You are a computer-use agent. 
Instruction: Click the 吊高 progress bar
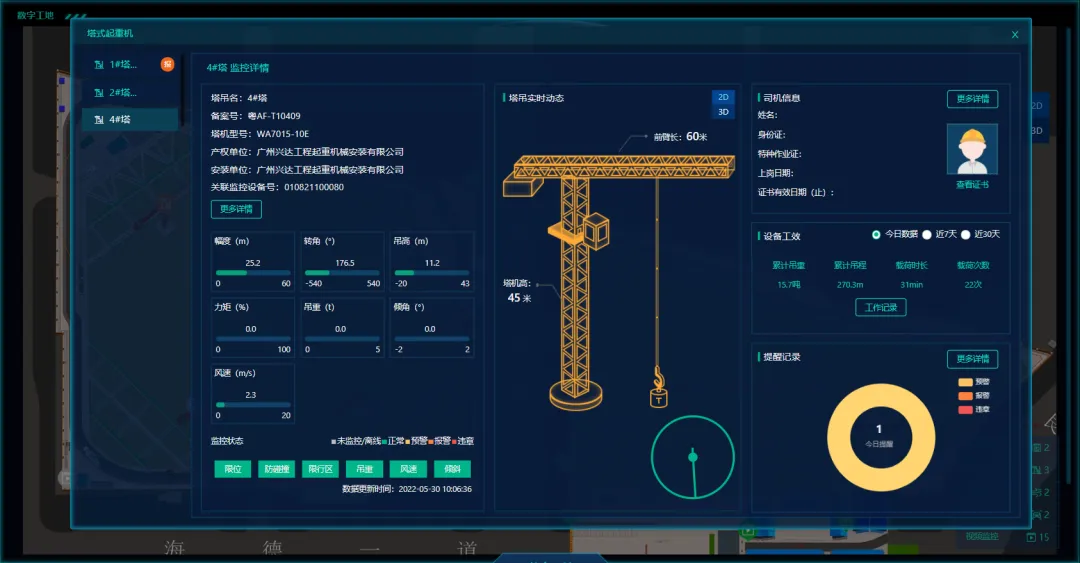click(432, 273)
